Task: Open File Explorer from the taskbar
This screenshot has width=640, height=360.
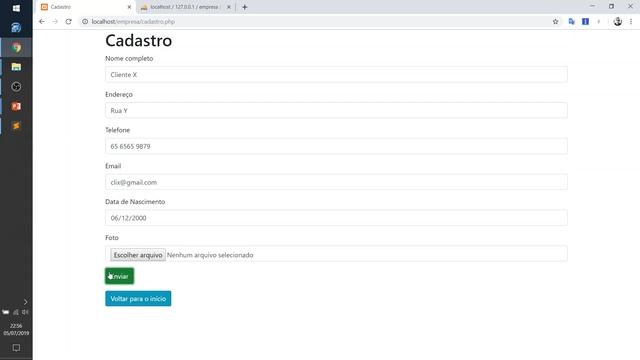Action: click(x=16, y=67)
